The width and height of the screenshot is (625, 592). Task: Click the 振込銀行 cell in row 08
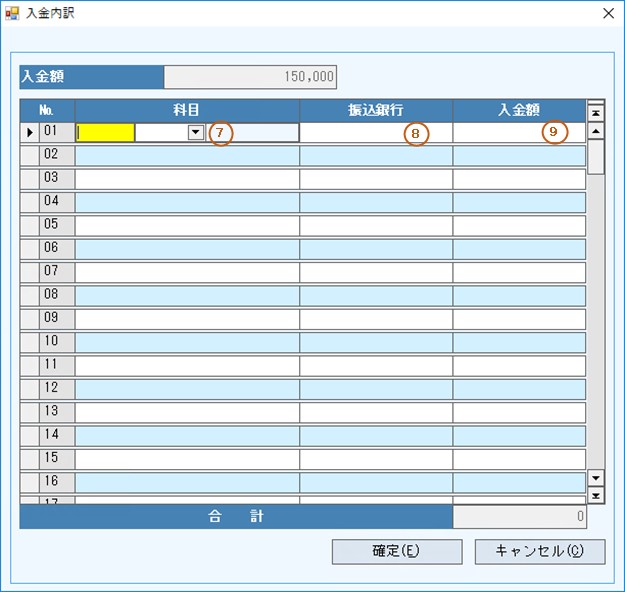pos(376,295)
